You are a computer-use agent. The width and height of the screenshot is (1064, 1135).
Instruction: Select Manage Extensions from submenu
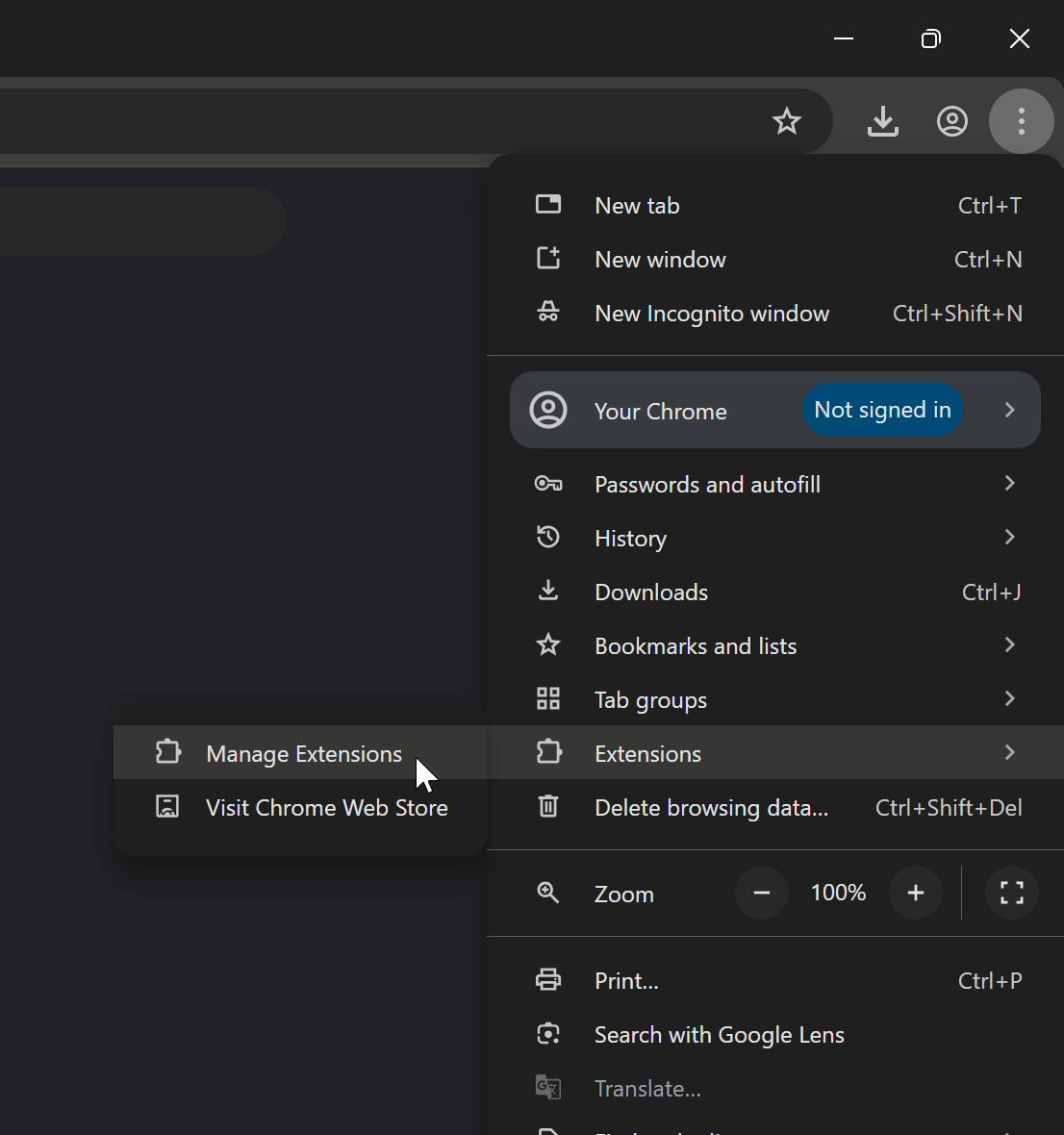point(303,753)
